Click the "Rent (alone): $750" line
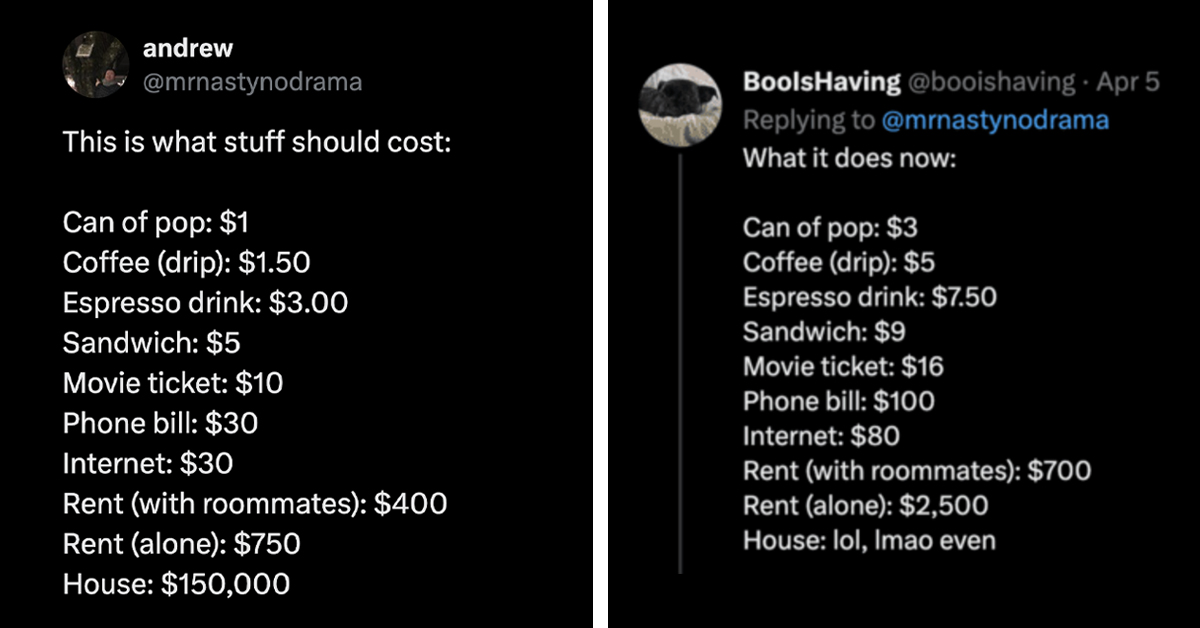Screen dimensions: 1200x628 coord(181,543)
